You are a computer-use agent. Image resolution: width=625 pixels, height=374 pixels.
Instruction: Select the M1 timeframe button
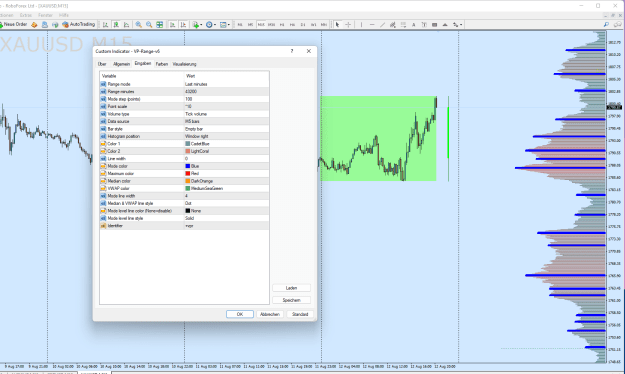coord(240,25)
